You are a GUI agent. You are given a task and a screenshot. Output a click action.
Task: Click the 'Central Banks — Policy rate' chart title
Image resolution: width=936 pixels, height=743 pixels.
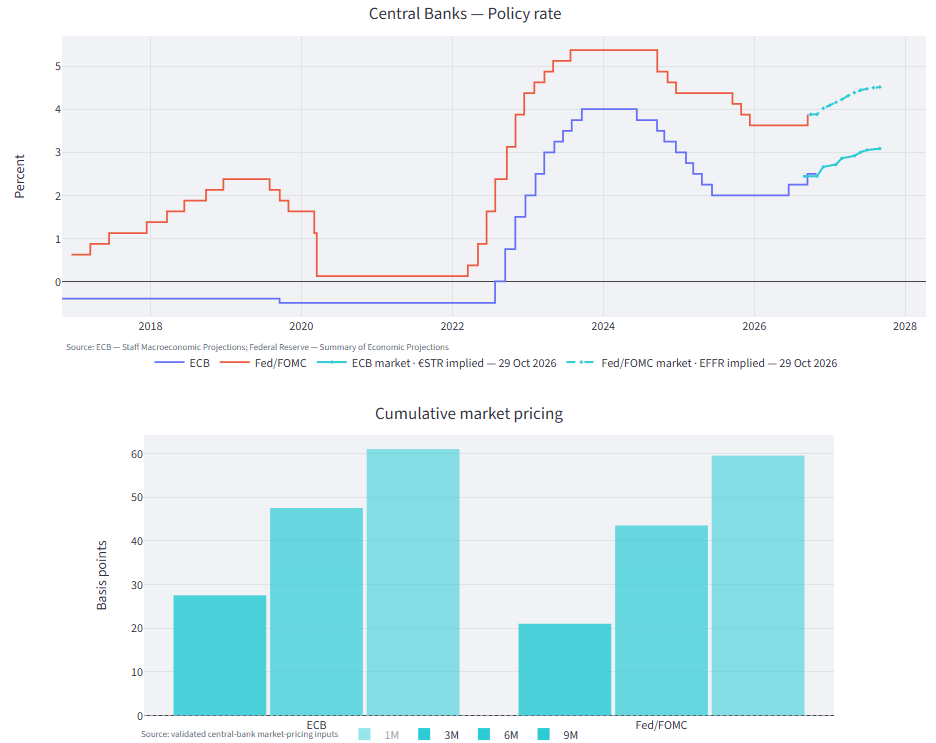465,14
